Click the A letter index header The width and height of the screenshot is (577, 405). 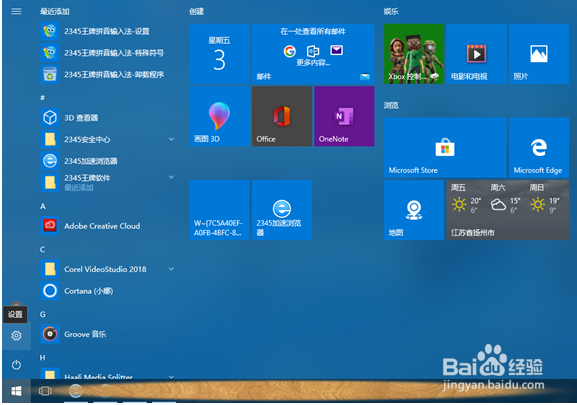click(43, 206)
